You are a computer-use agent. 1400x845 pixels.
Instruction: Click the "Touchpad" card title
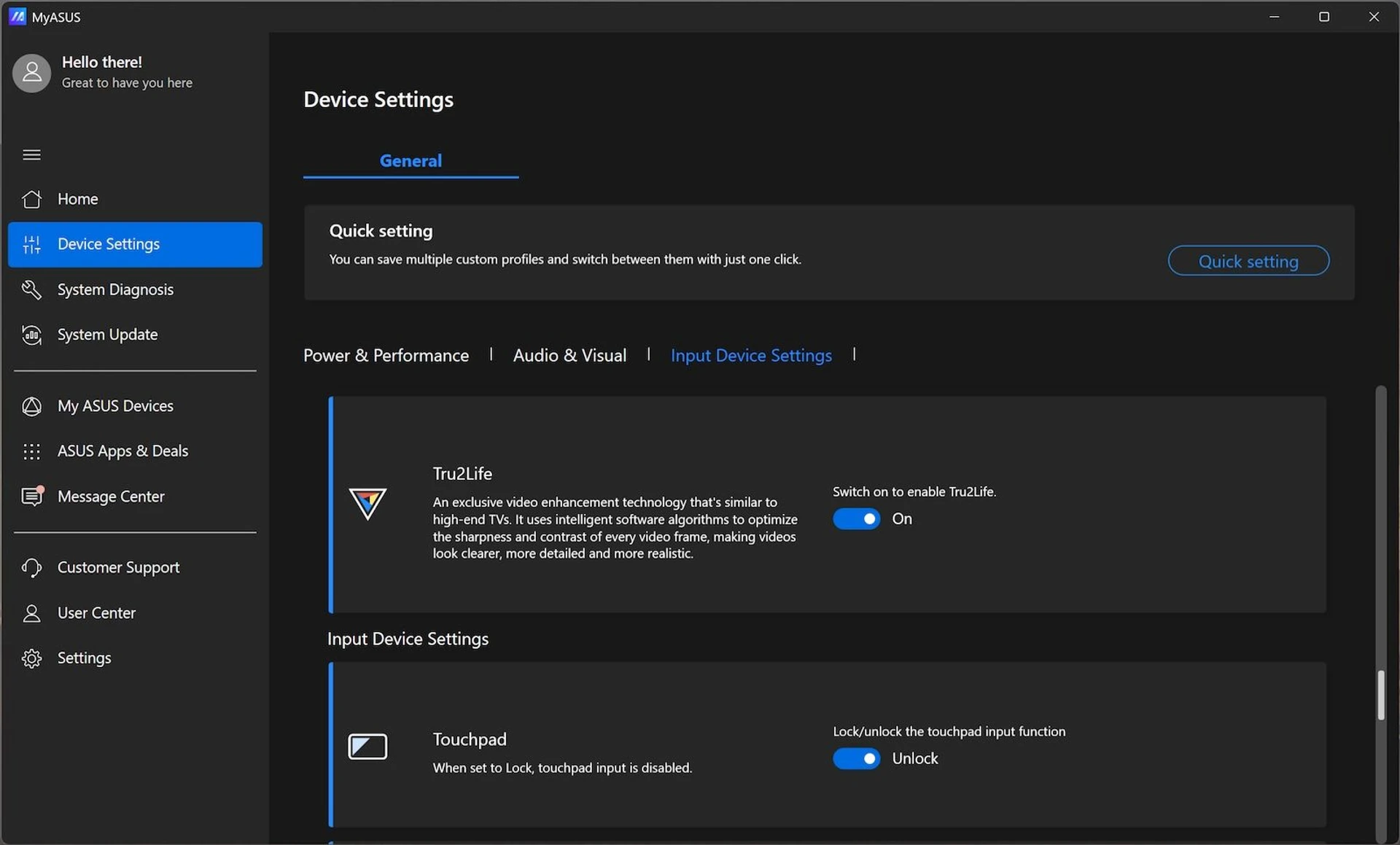[x=470, y=739]
